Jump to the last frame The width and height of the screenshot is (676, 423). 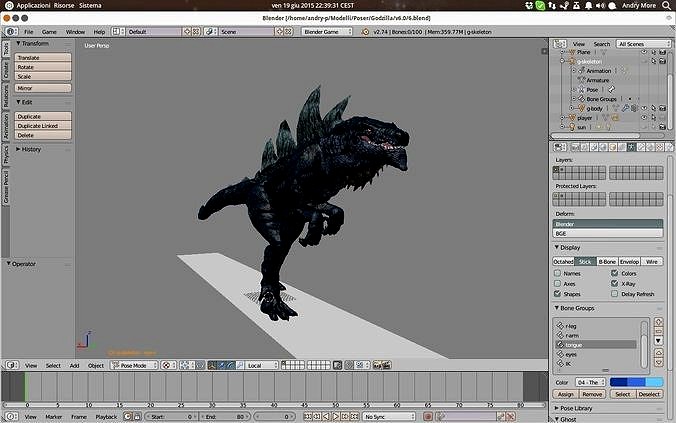(354, 417)
